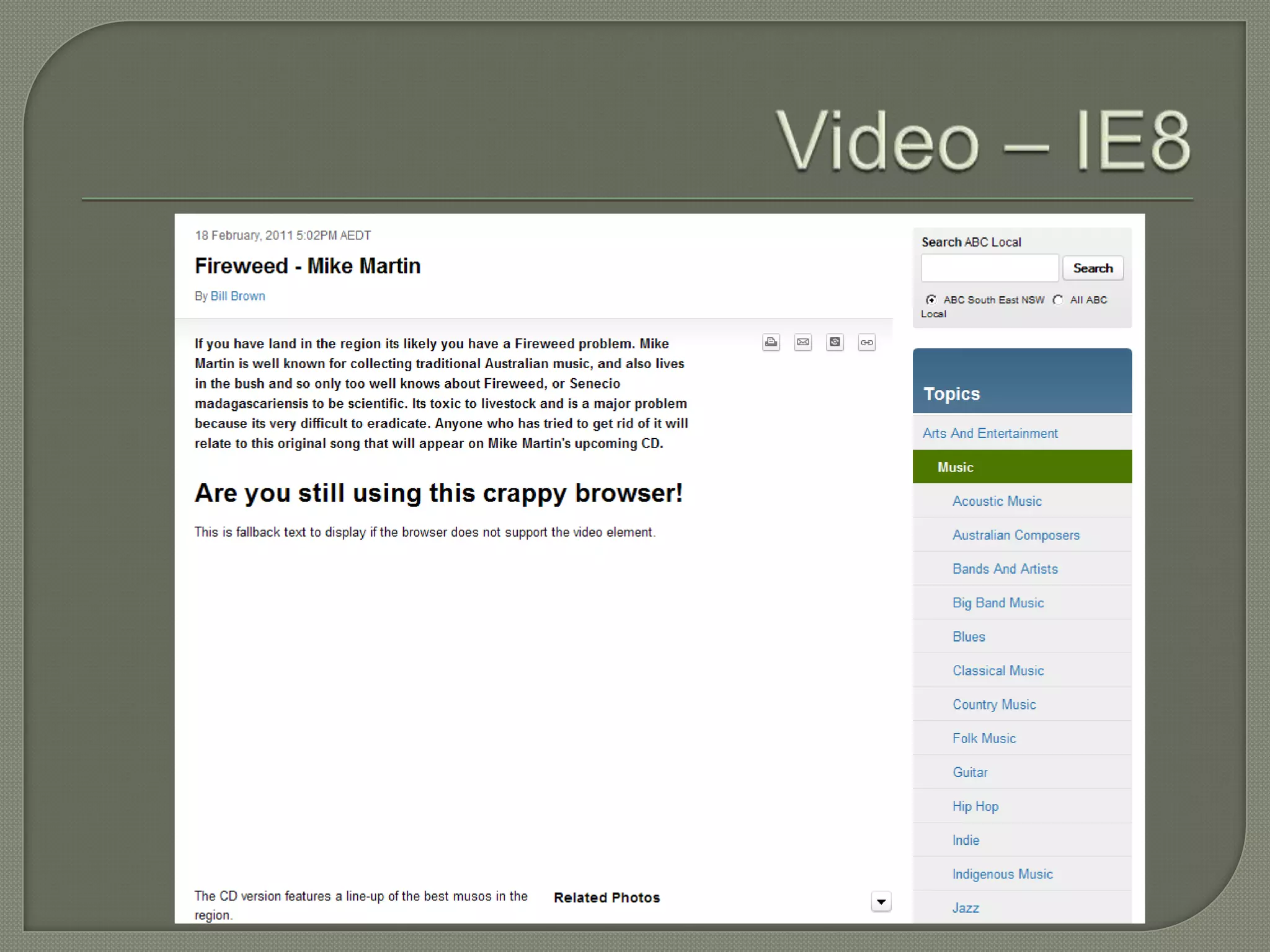
Task: Select the Hip Hop topic link
Action: point(975,806)
